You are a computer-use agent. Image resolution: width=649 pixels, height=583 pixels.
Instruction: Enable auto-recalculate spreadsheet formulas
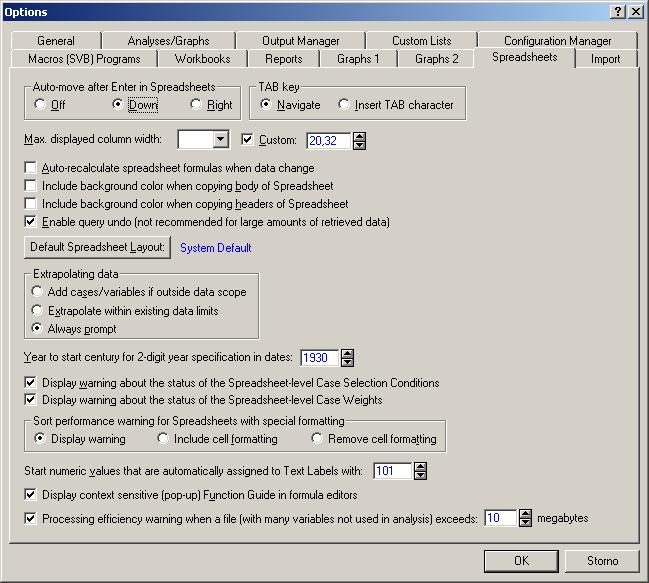(30, 168)
